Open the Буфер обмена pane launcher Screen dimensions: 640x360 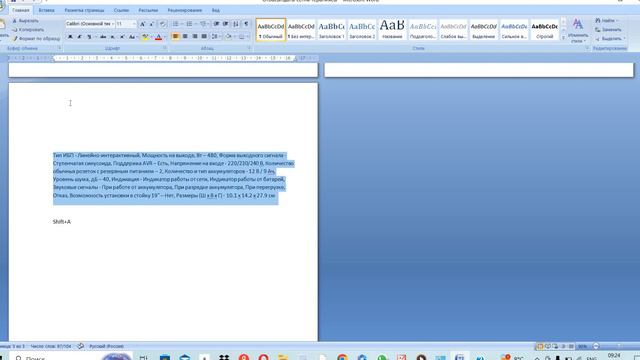click(59, 48)
